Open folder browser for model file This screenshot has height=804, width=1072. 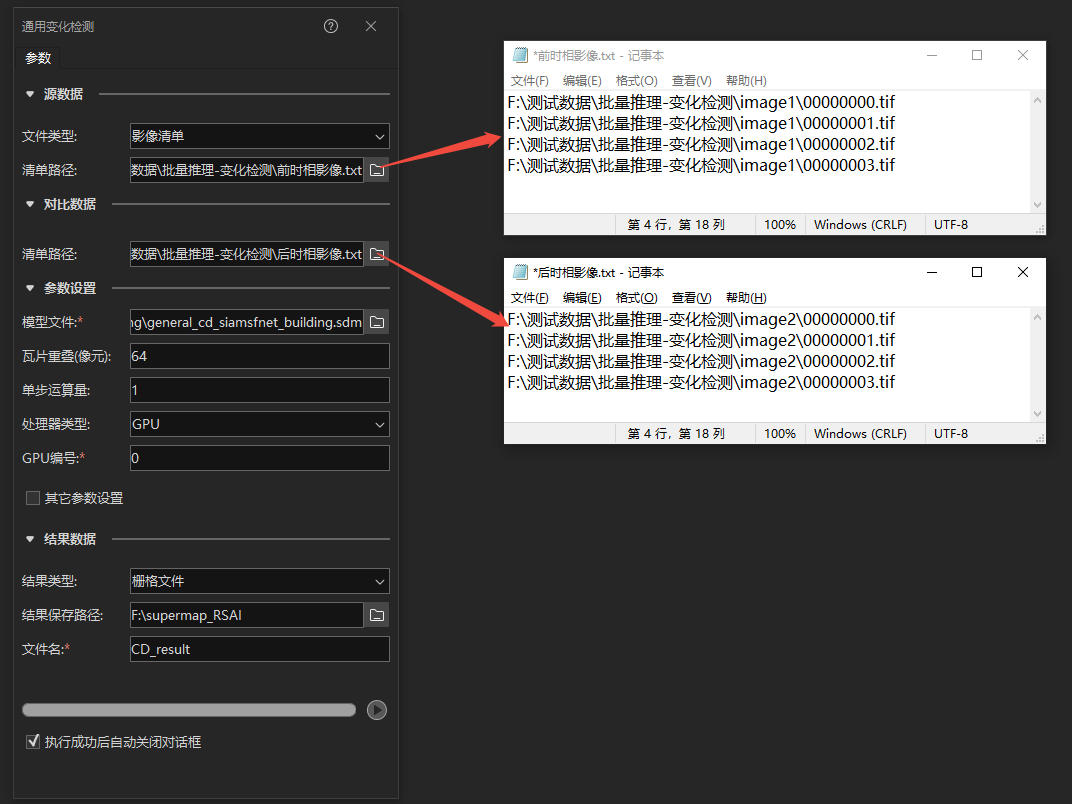(x=377, y=322)
